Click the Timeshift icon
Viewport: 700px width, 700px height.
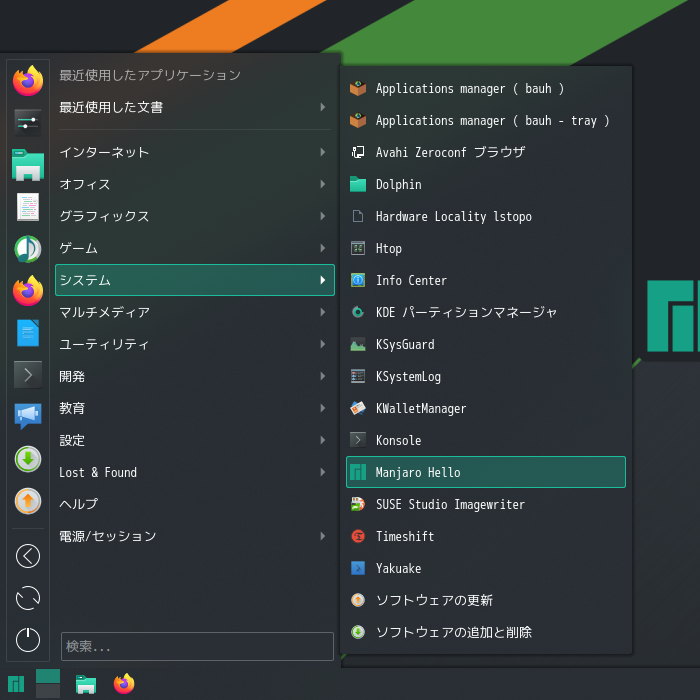(358, 536)
